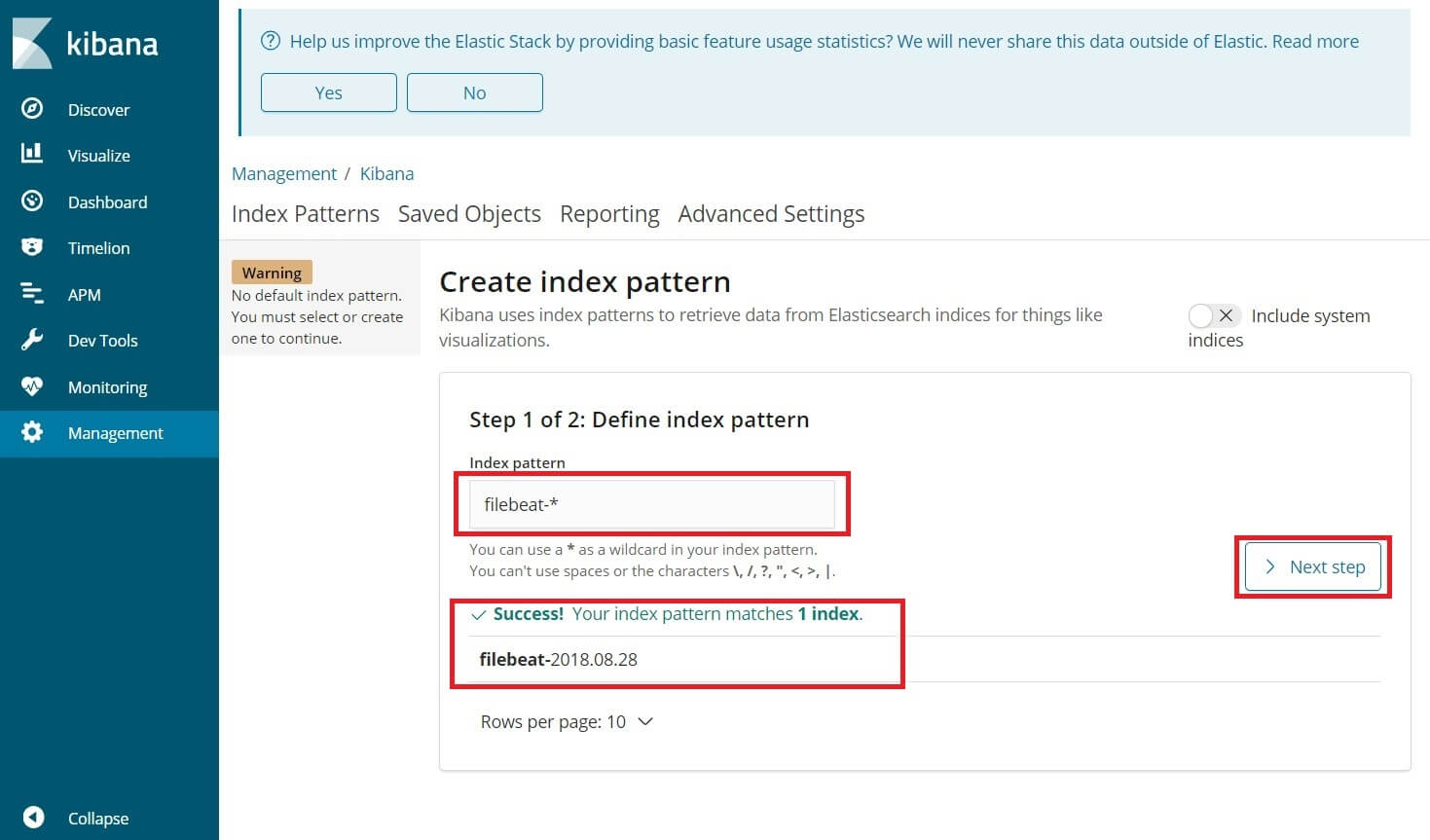Open Management via gear icon

(32, 432)
